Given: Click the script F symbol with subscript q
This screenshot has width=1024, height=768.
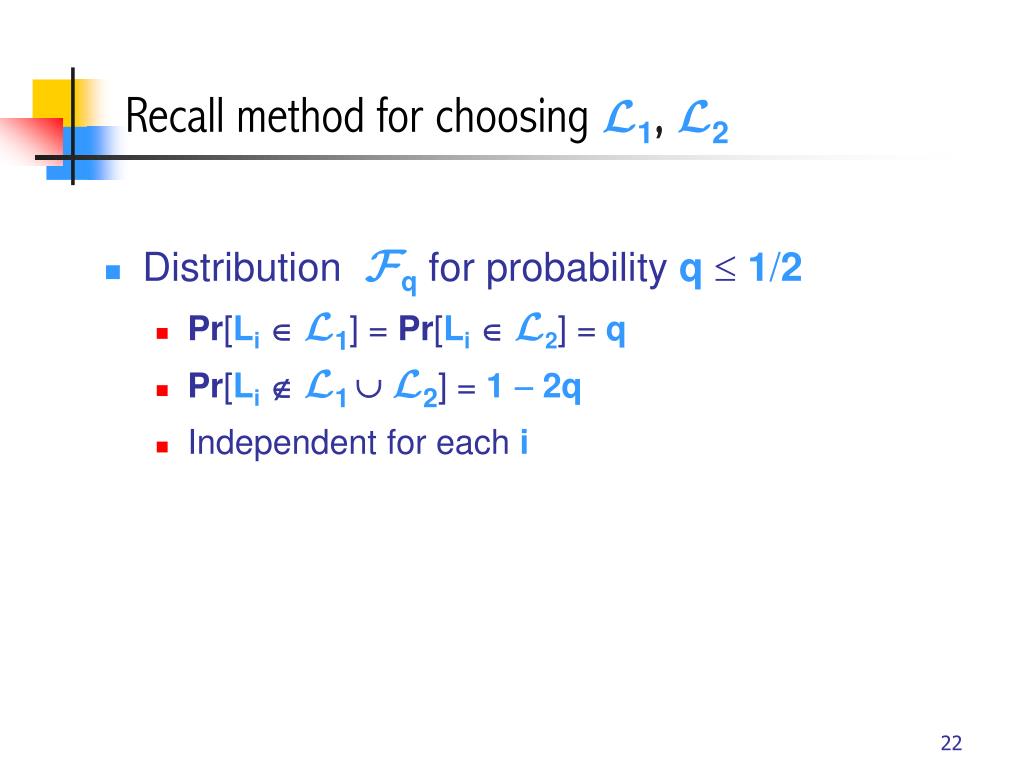Looking at the screenshot, I should point(391,270).
